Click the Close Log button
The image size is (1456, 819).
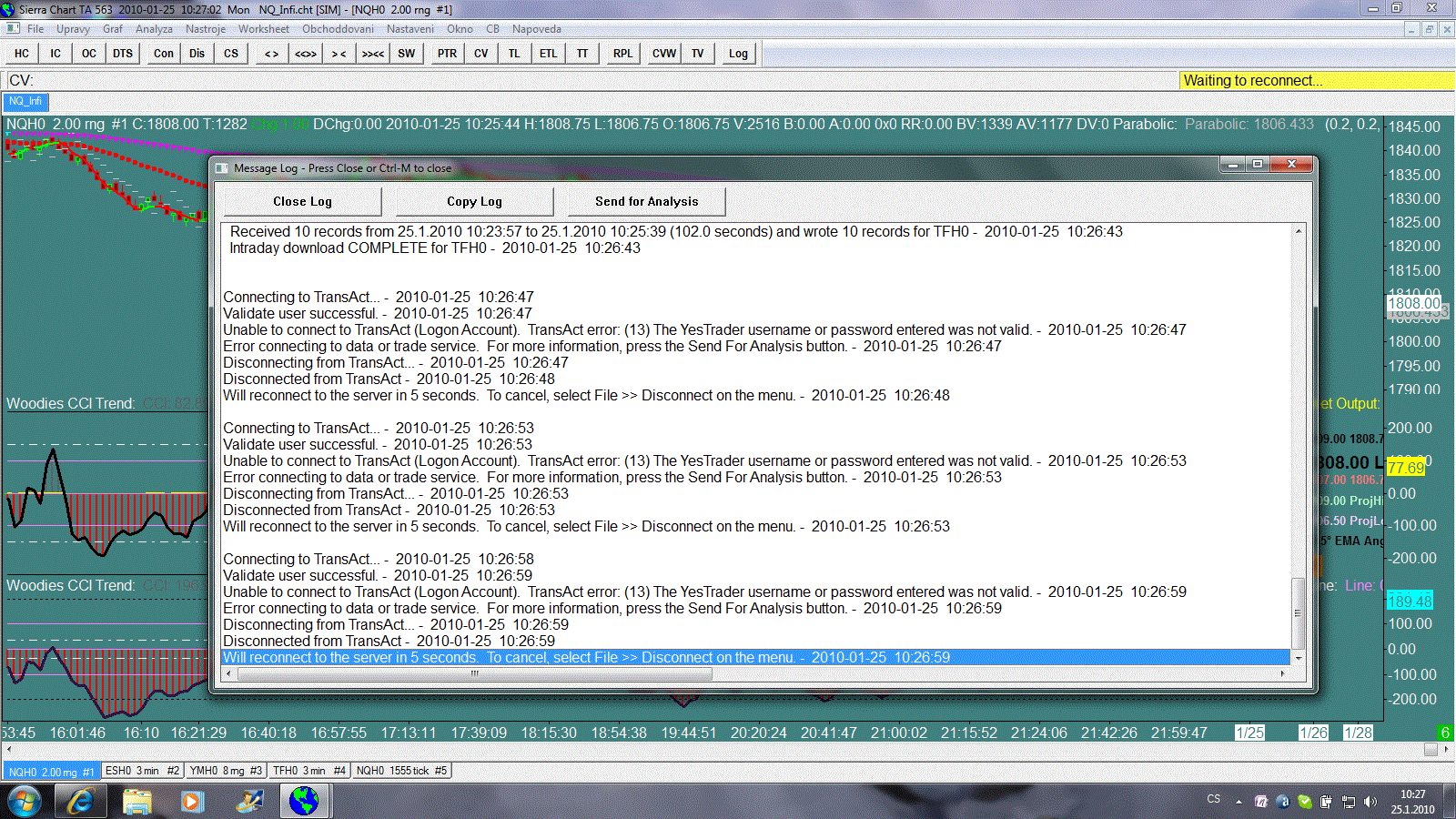click(x=302, y=201)
